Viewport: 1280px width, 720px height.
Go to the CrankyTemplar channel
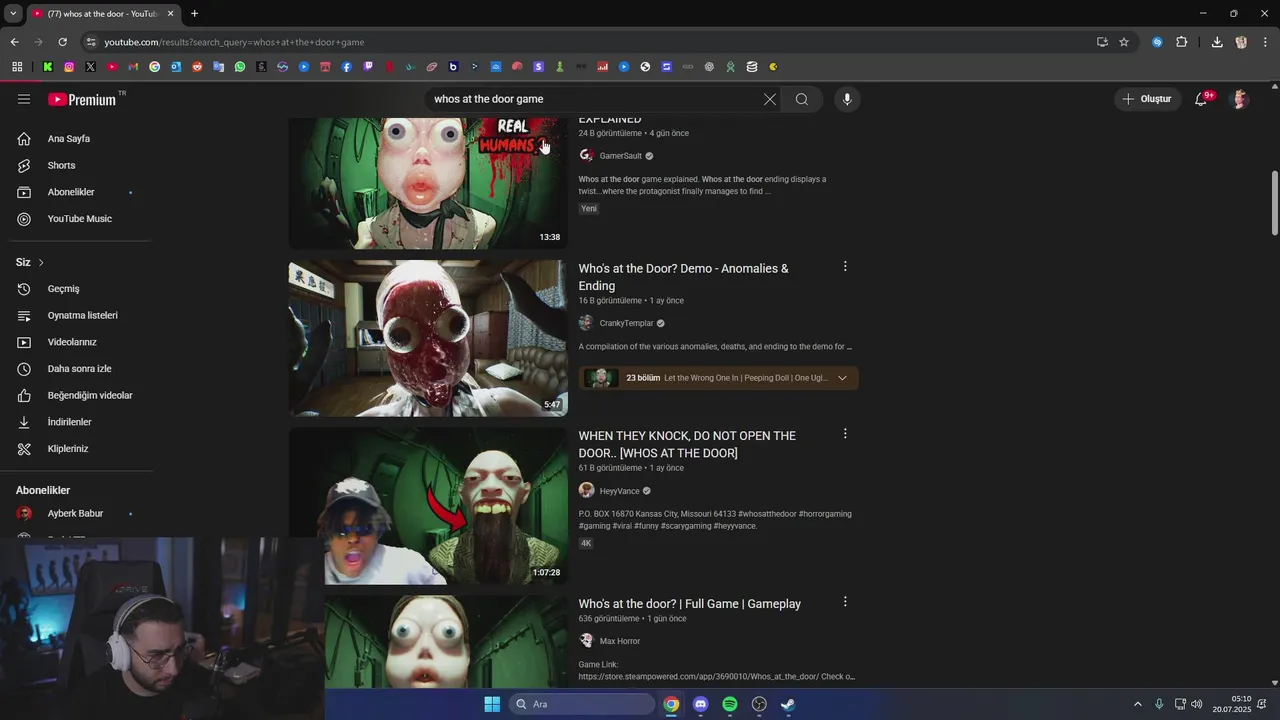(x=626, y=323)
